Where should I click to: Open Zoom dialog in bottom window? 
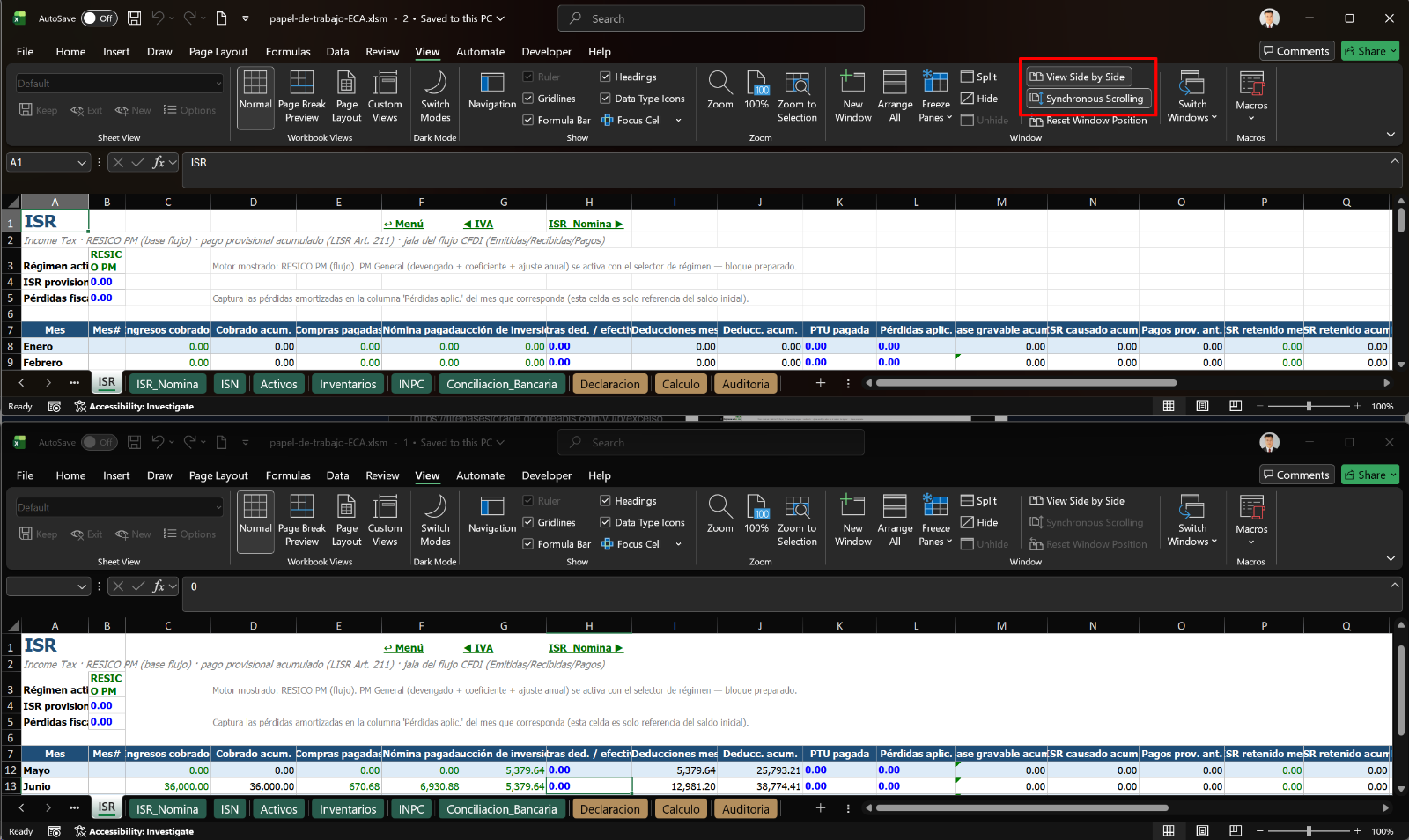[x=719, y=515]
